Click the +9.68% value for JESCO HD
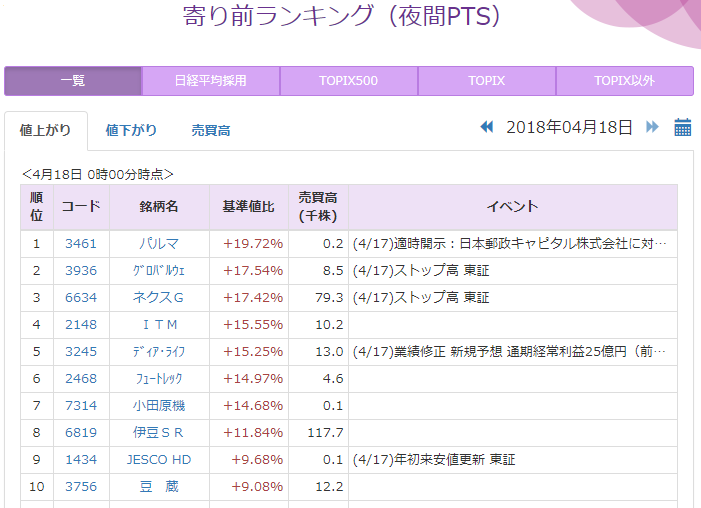701x508 pixels. (257, 460)
